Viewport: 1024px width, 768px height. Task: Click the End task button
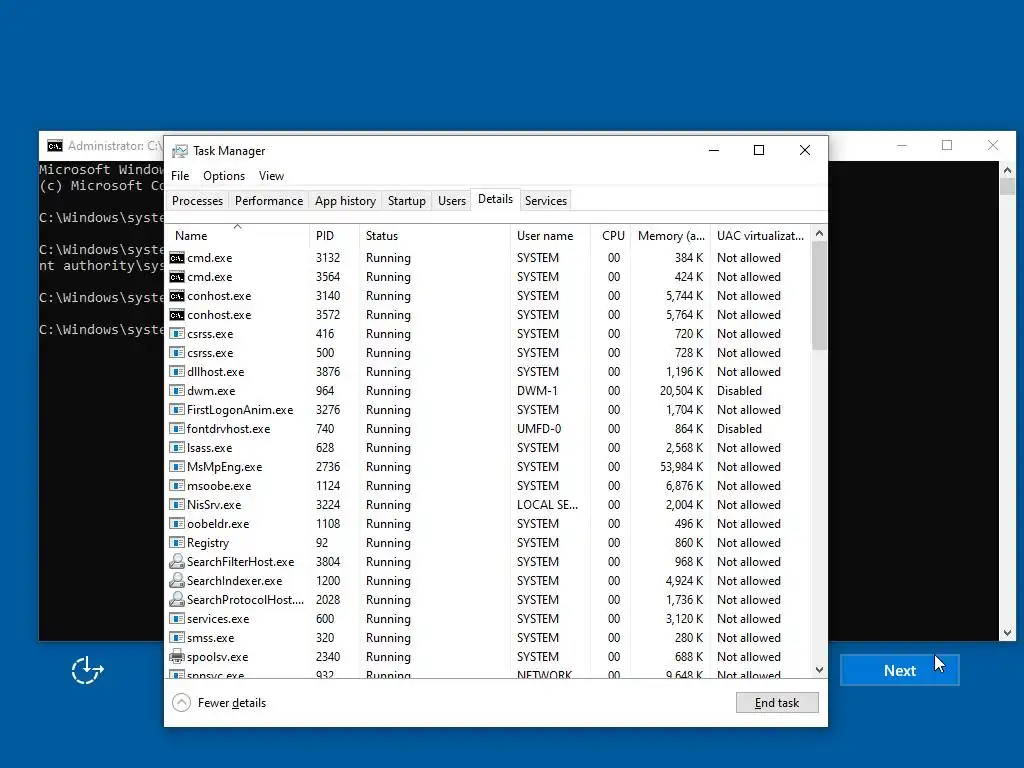click(777, 703)
